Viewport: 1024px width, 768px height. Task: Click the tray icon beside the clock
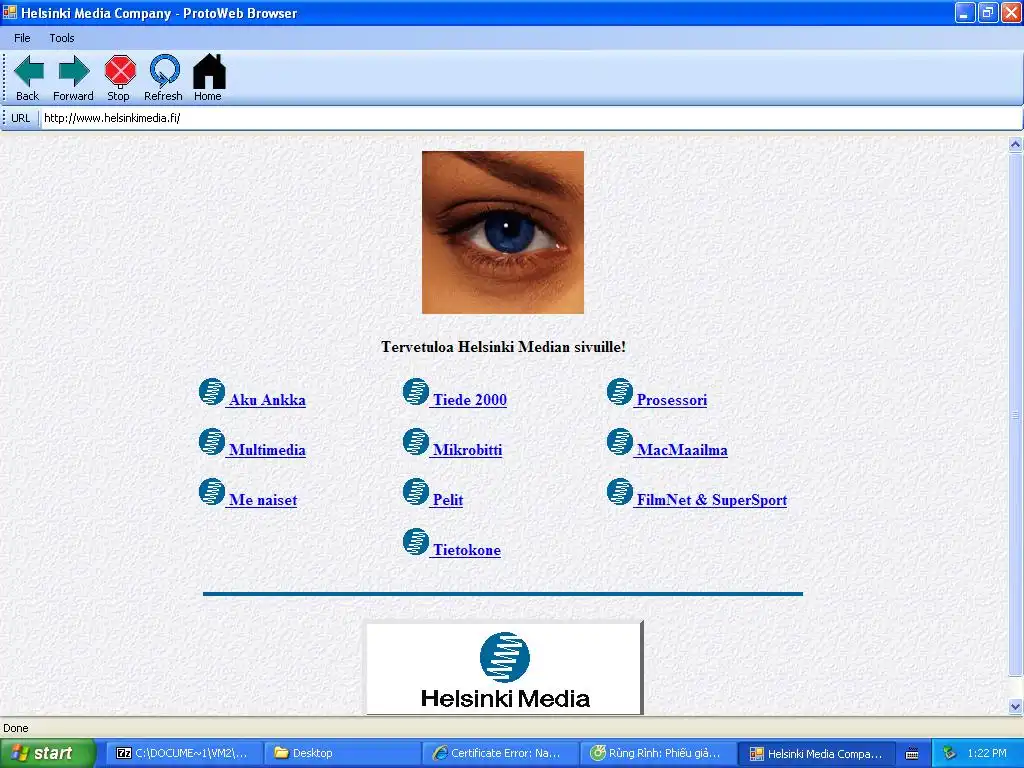[x=949, y=753]
